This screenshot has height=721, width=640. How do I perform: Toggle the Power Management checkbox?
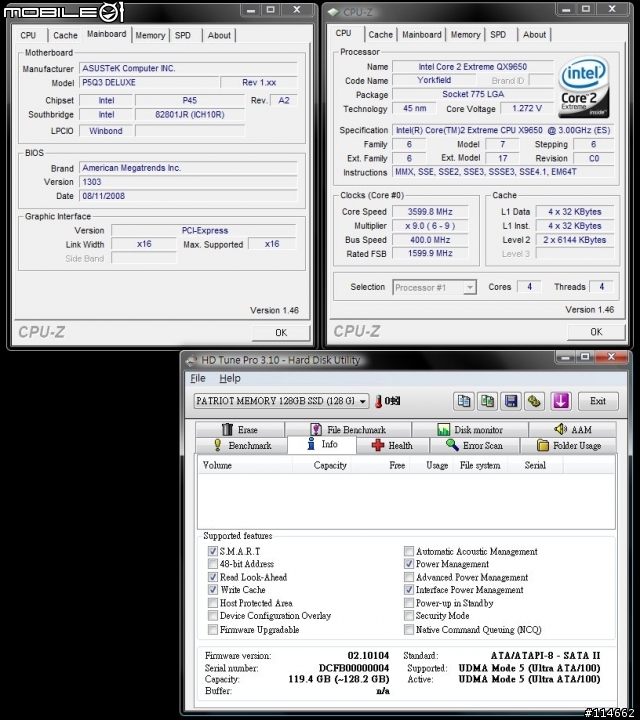(409, 564)
